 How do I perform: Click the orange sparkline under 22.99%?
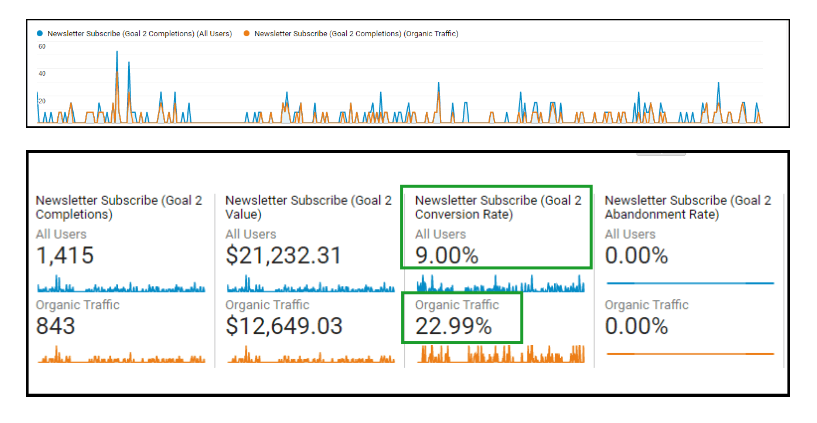pos(500,354)
